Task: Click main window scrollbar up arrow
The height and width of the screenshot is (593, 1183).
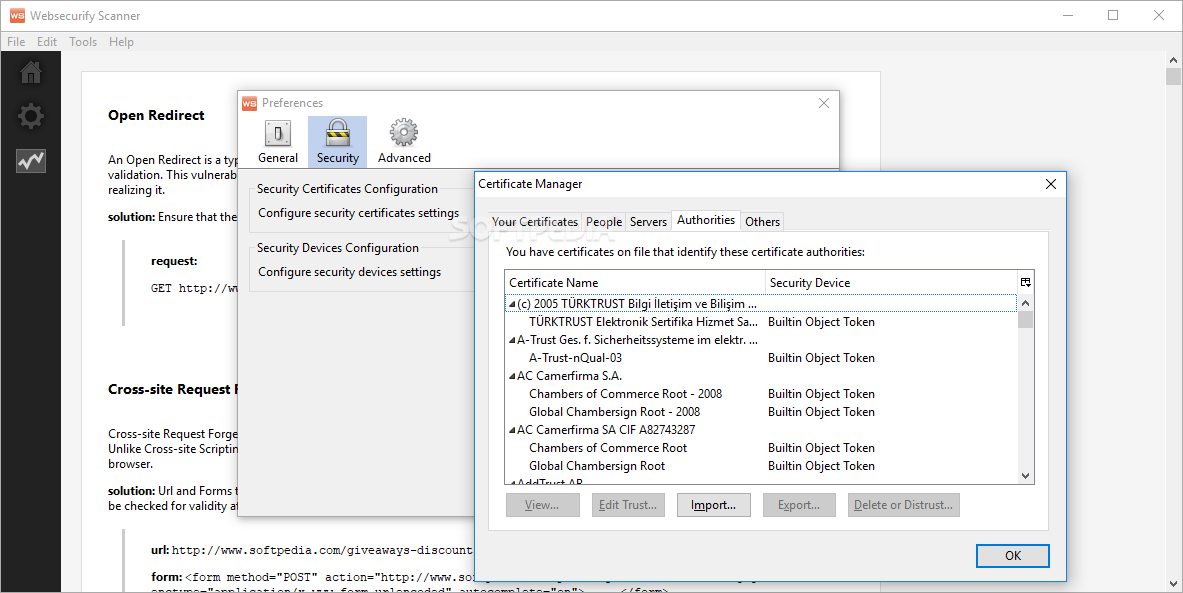Action: pos(1173,60)
